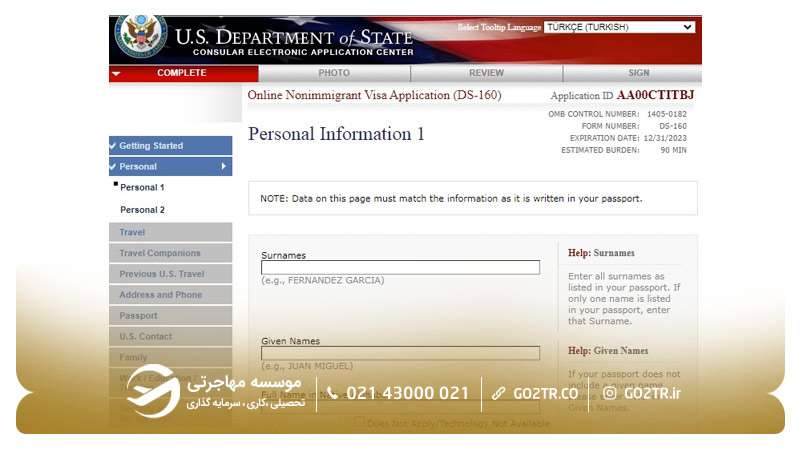The width and height of the screenshot is (800, 450).
Task: Open the Travel Companions section
Action: pyautogui.click(x=170, y=253)
